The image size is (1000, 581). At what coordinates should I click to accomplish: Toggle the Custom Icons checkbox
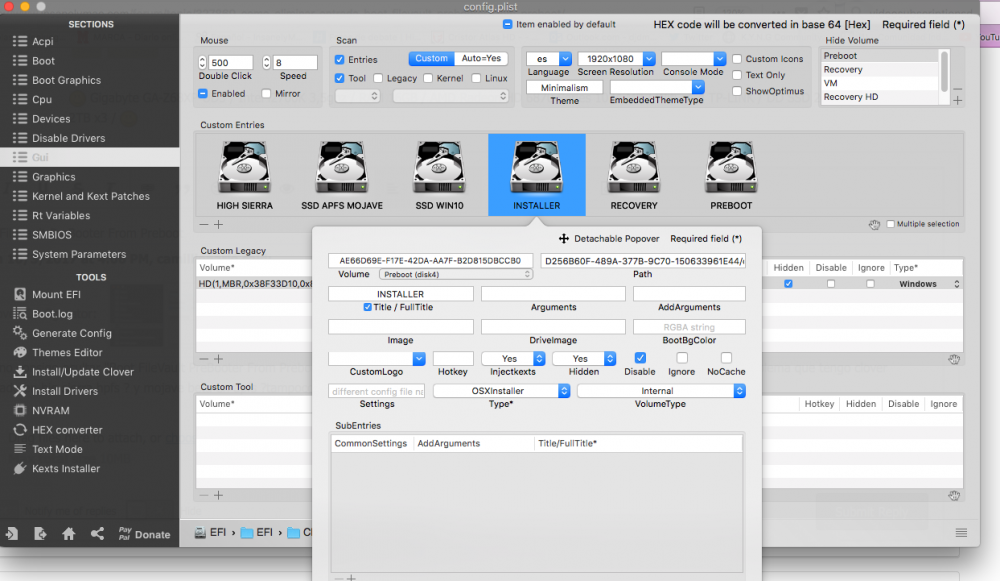point(737,59)
